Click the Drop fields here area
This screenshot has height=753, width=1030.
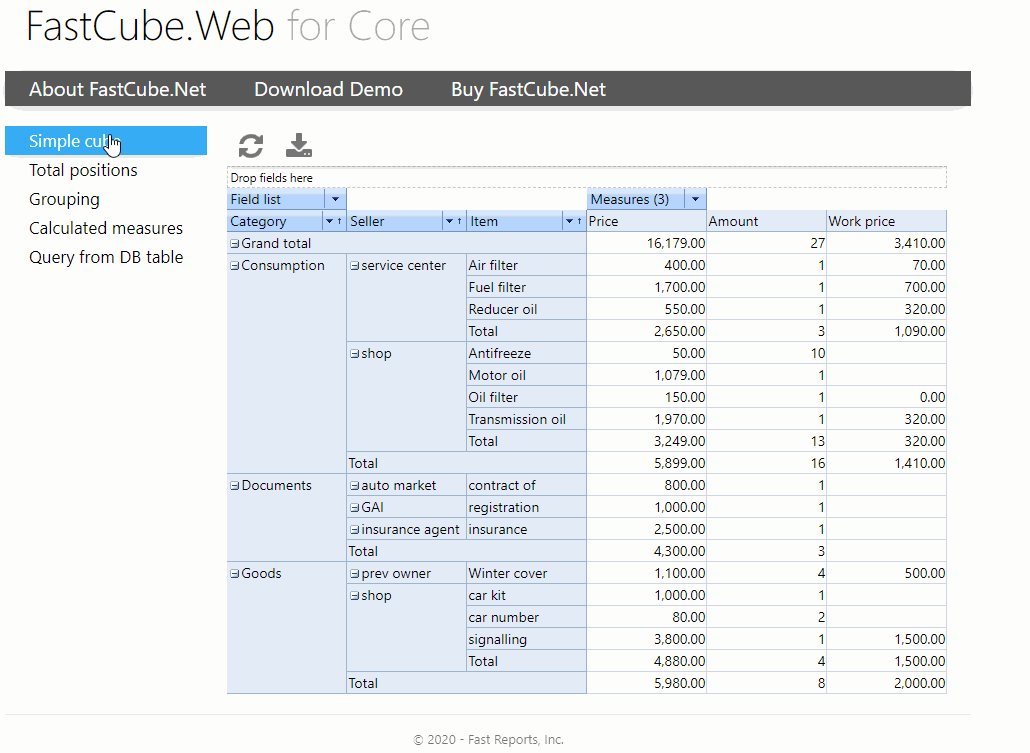(x=587, y=177)
